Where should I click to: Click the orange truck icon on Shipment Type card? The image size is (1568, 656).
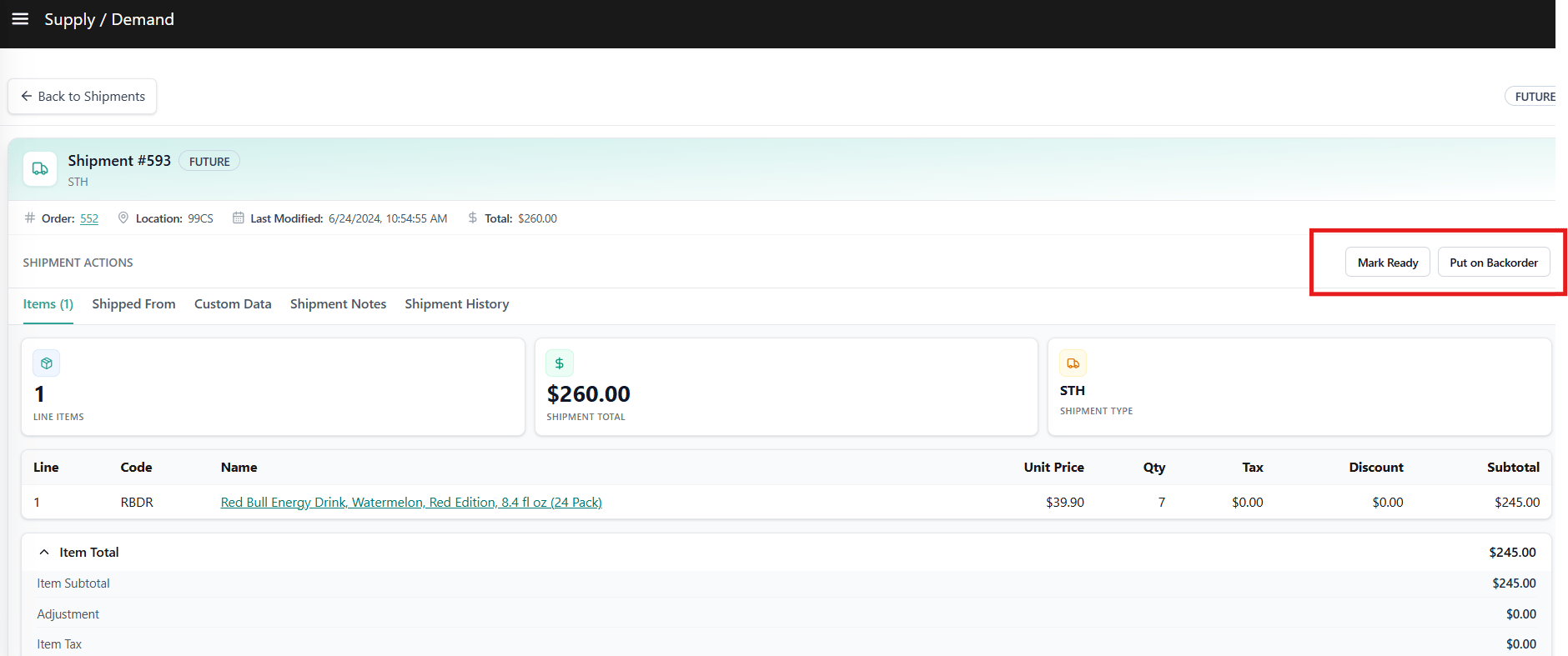coord(1073,363)
